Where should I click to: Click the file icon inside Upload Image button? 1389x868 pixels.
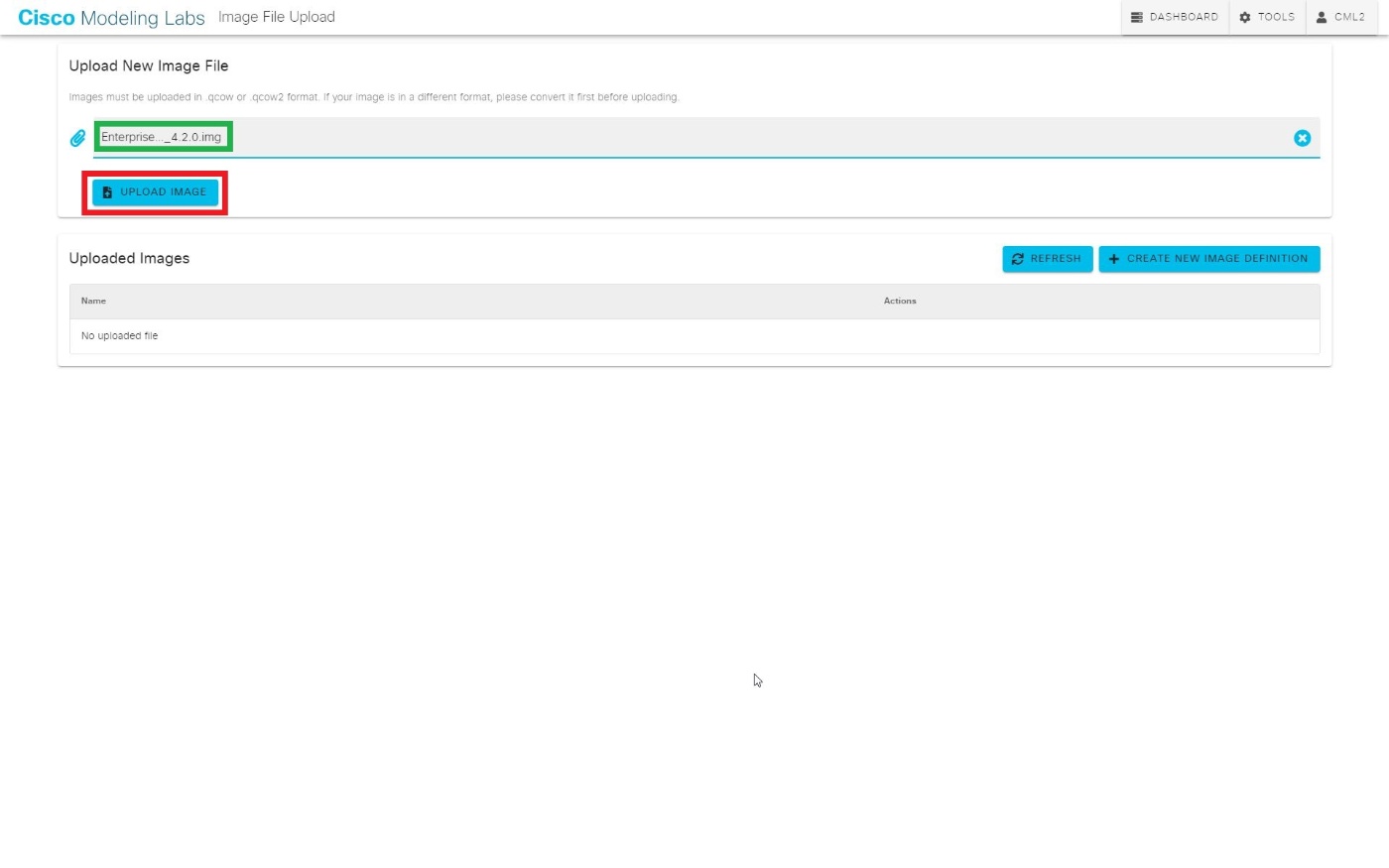pos(107,191)
